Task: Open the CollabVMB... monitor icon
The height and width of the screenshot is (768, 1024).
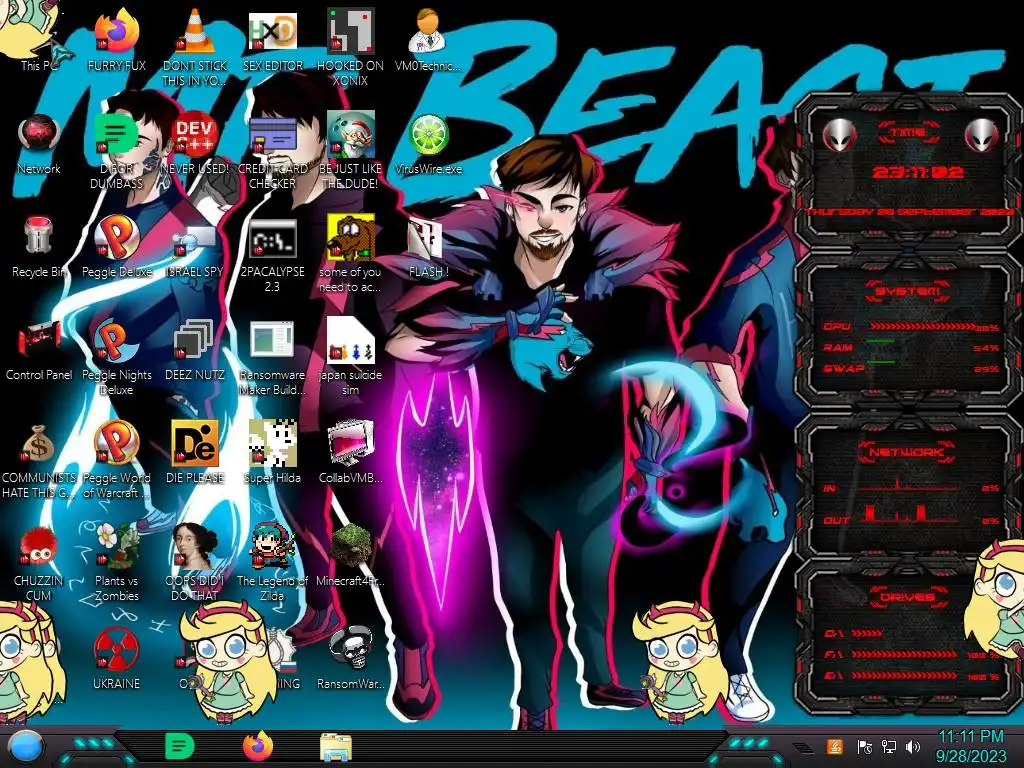Action: tap(350, 443)
